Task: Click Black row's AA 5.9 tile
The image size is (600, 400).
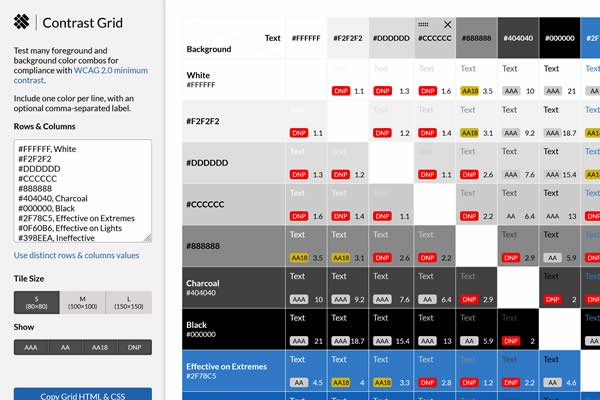Action: pos(476,329)
